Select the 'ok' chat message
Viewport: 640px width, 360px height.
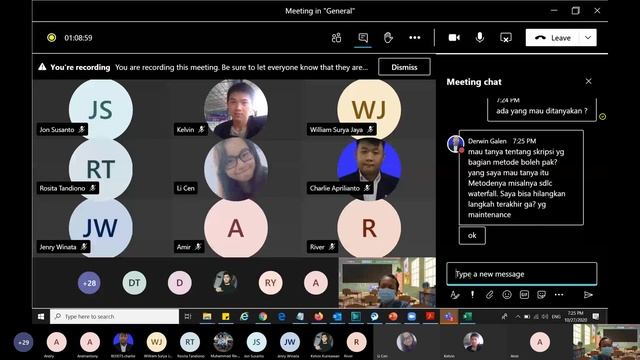[x=472, y=236]
